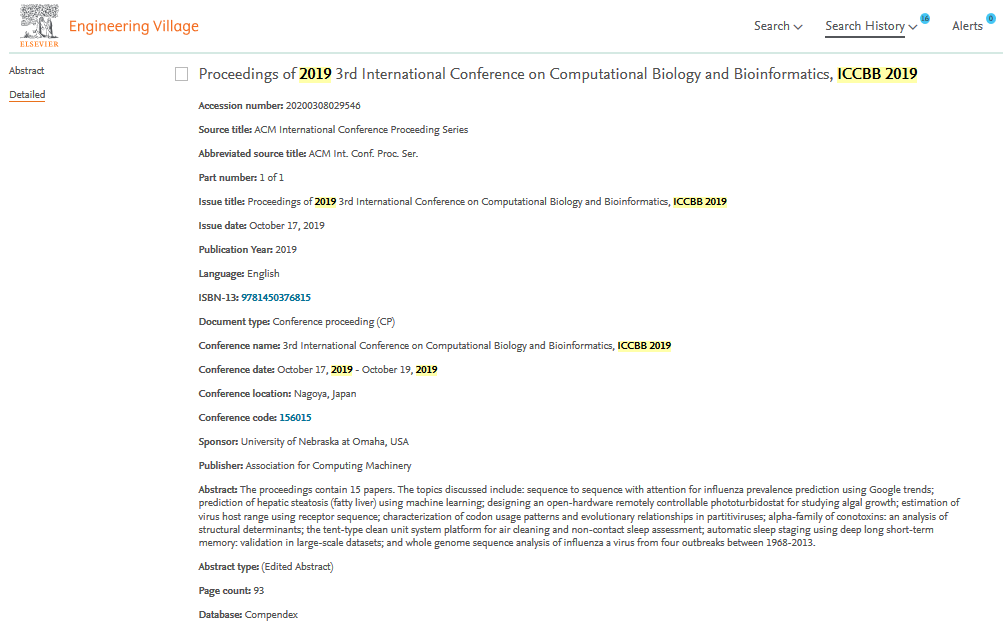This screenshot has width=1003, height=629.
Task: Click publisher Association for Computing Machinery
Action: (x=328, y=466)
